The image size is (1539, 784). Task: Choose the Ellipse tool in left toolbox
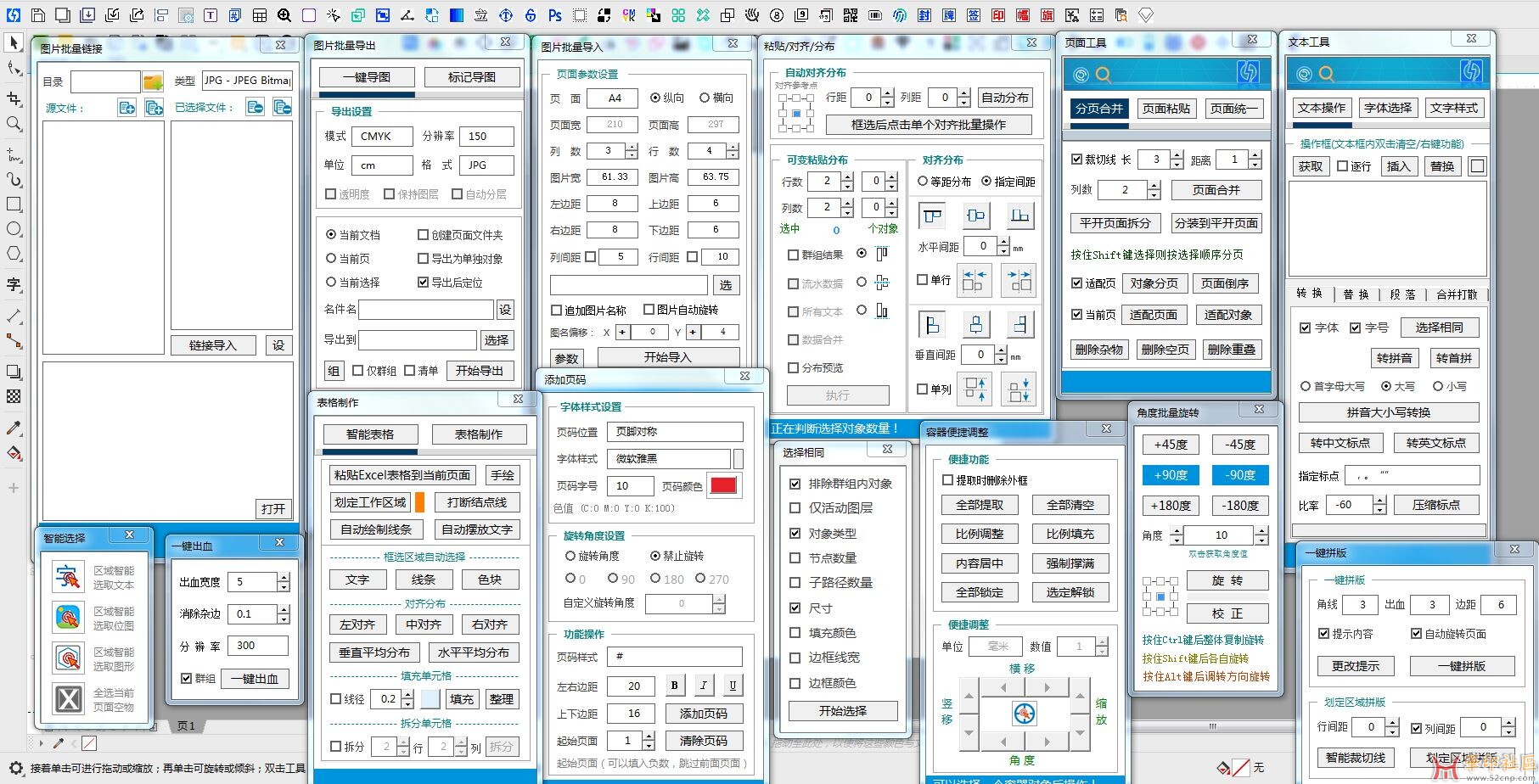click(14, 229)
